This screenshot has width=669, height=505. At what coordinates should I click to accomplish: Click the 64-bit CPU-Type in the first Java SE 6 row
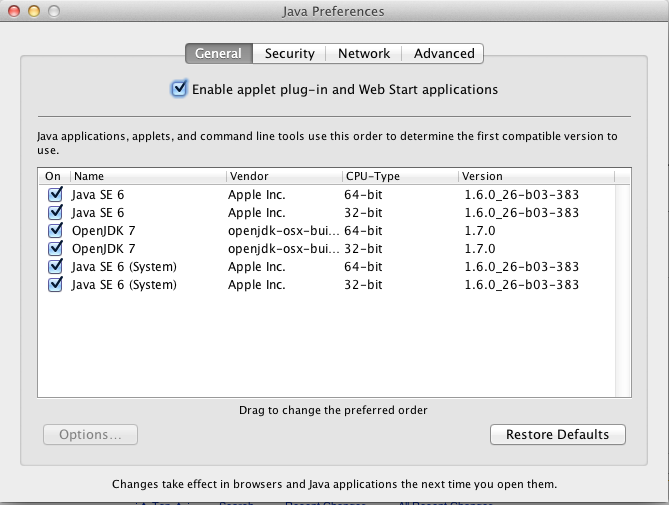click(x=363, y=194)
